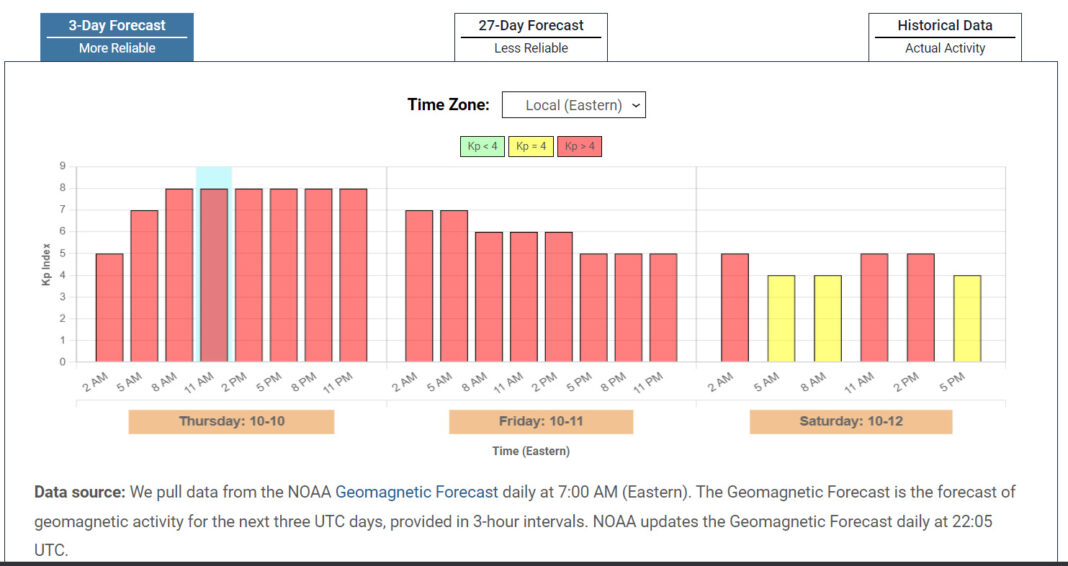Click the Thursday: 10-10 day label
Screen dimensions: 1068x566
coord(231,421)
